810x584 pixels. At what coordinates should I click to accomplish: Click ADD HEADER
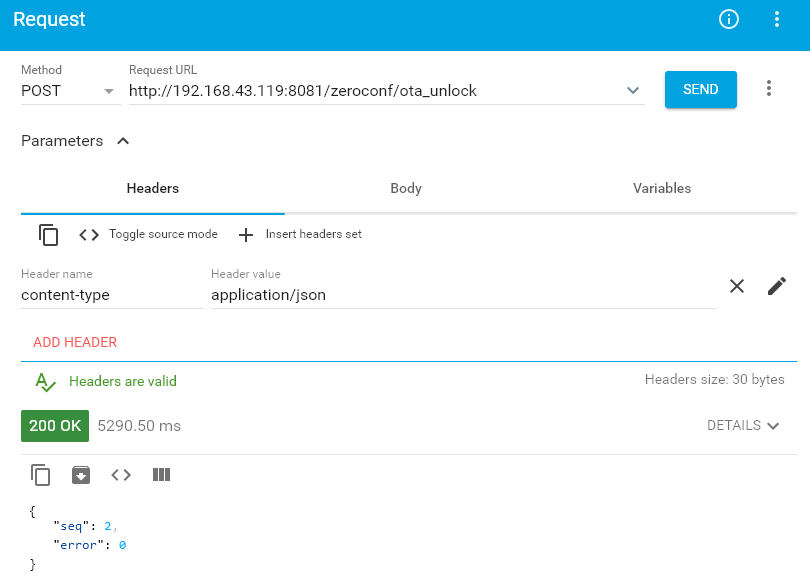coord(75,342)
